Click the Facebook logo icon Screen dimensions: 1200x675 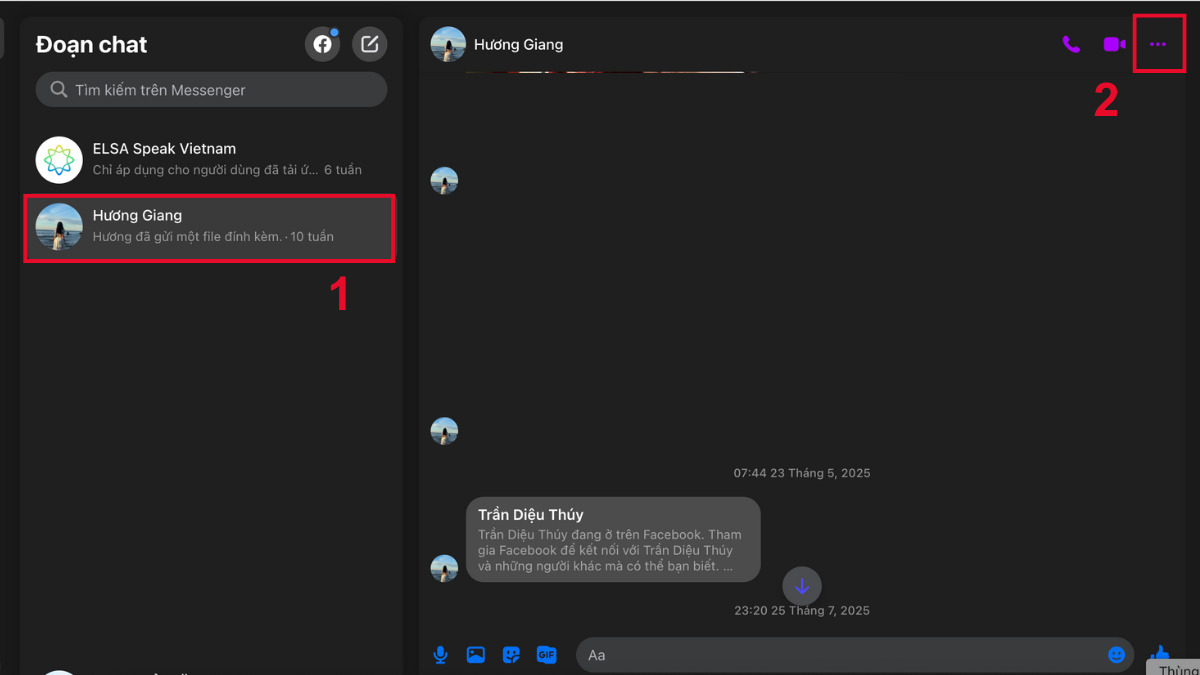pyautogui.click(x=322, y=44)
